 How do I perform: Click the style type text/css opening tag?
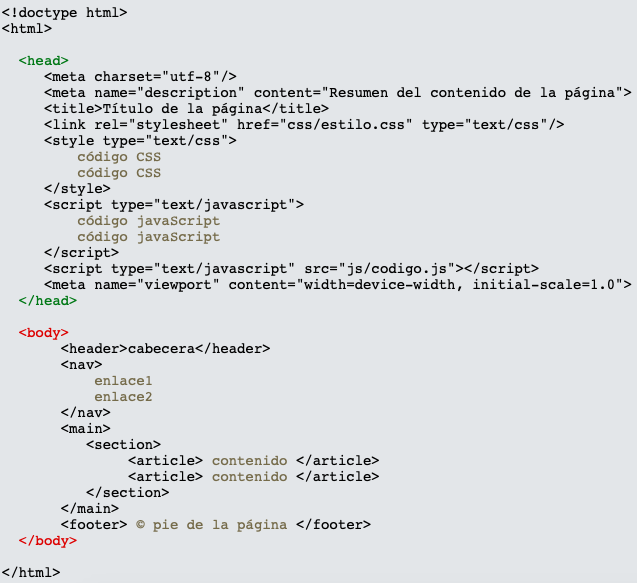click(x=140, y=141)
